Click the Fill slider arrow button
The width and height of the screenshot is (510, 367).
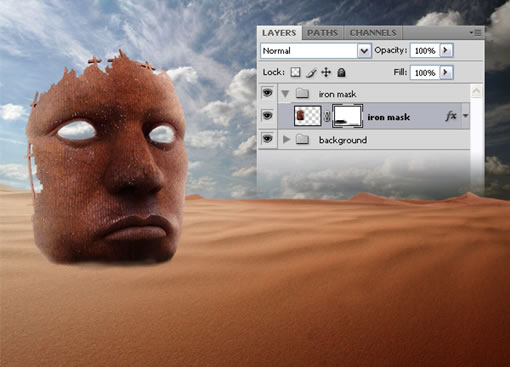click(x=446, y=72)
